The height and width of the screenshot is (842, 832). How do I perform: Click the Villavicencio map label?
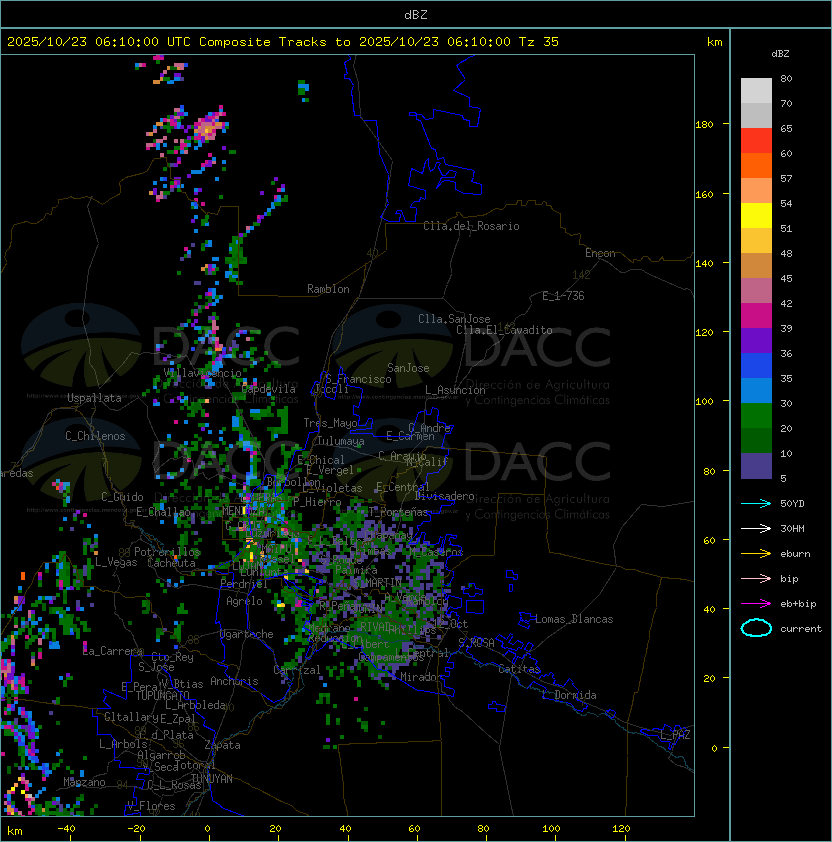[x=202, y=373]
